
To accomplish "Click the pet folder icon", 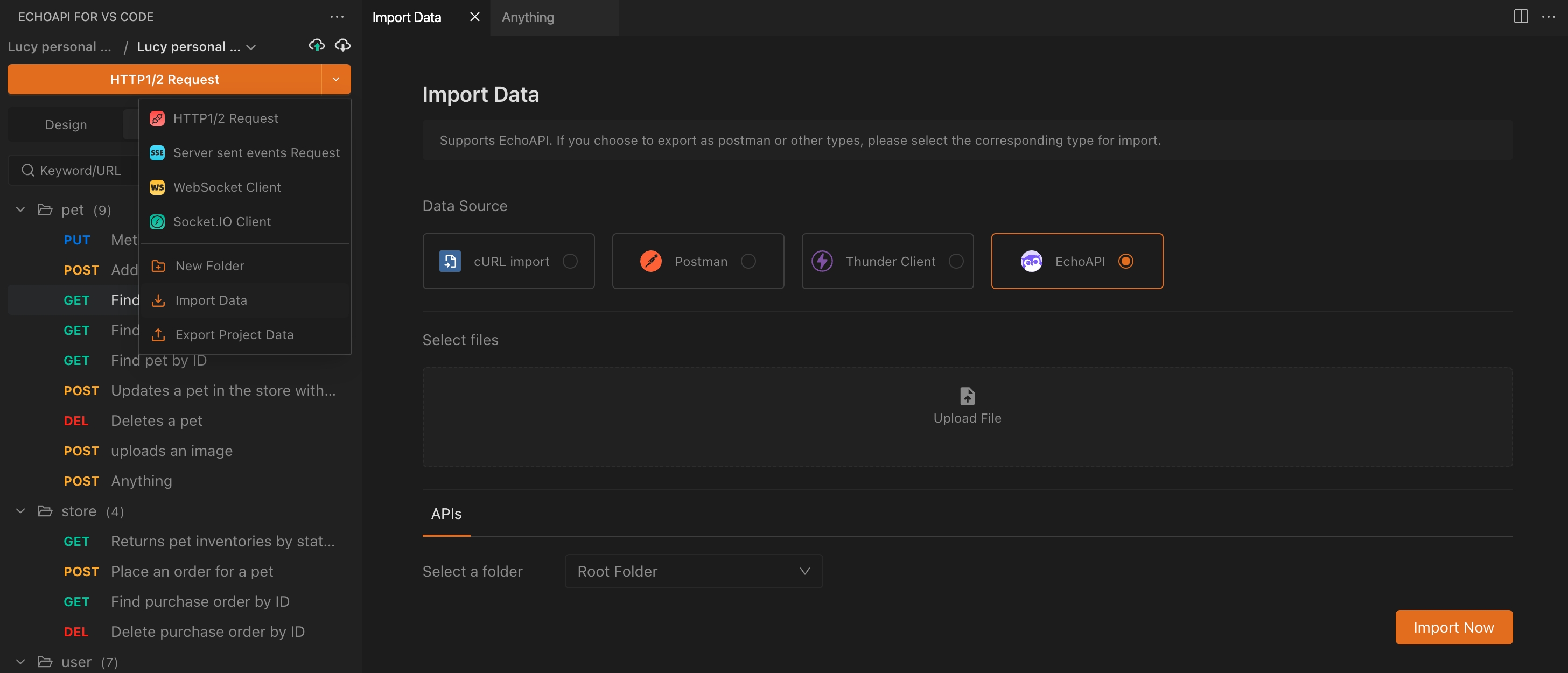I will point(45,210).
